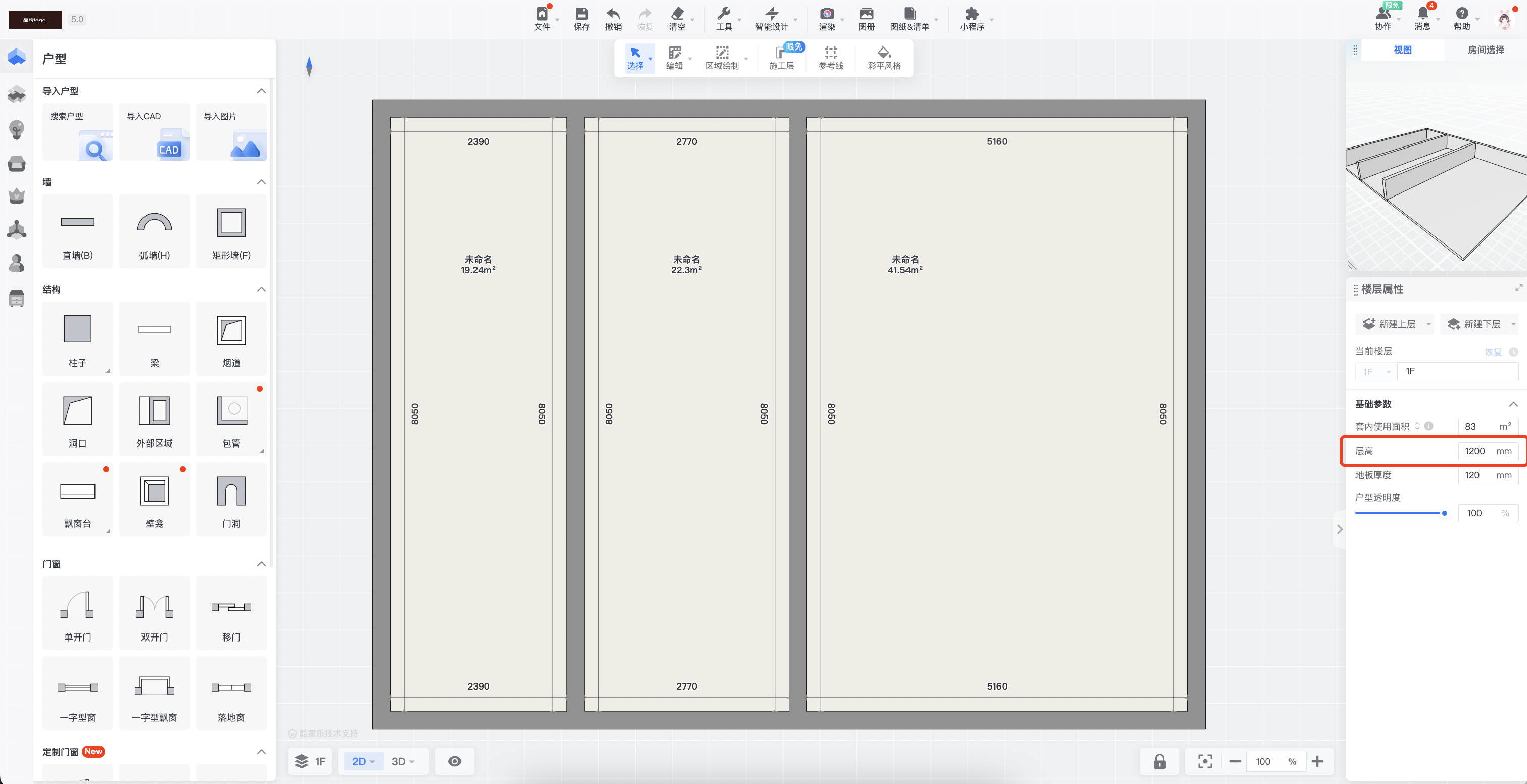Pick the 一字型飘窗 bay window
The height and width of the screenshot is (784, 1527).
pyautogui.click(x=154, y=694)
